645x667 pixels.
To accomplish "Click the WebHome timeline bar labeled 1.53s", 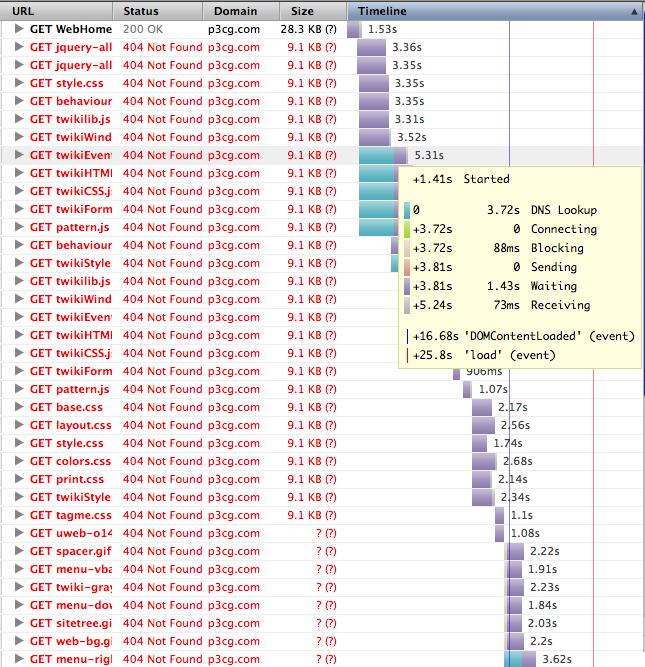I will click(354, 29).
